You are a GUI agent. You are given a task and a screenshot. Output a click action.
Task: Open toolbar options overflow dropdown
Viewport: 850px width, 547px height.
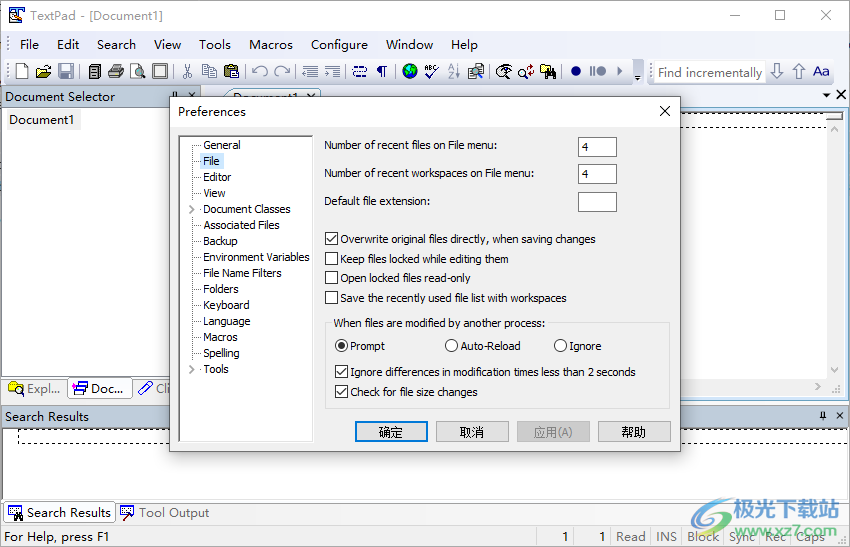(638, 71)
